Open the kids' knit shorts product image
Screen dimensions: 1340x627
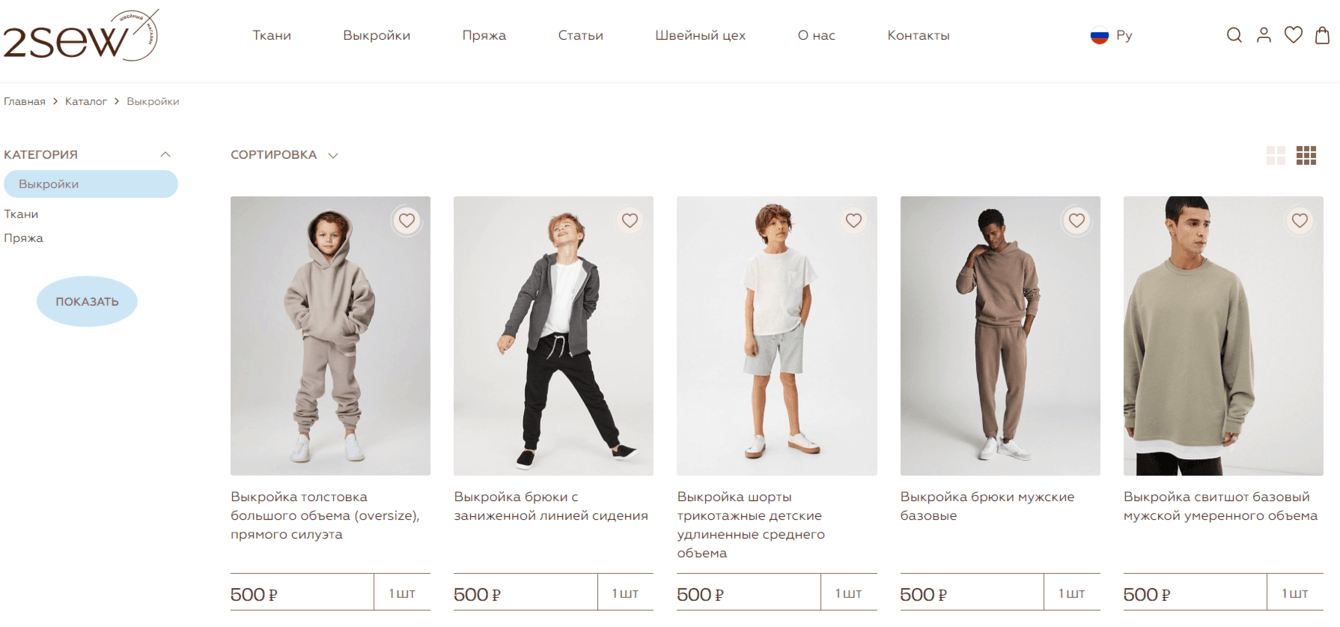tap(776, 335)
